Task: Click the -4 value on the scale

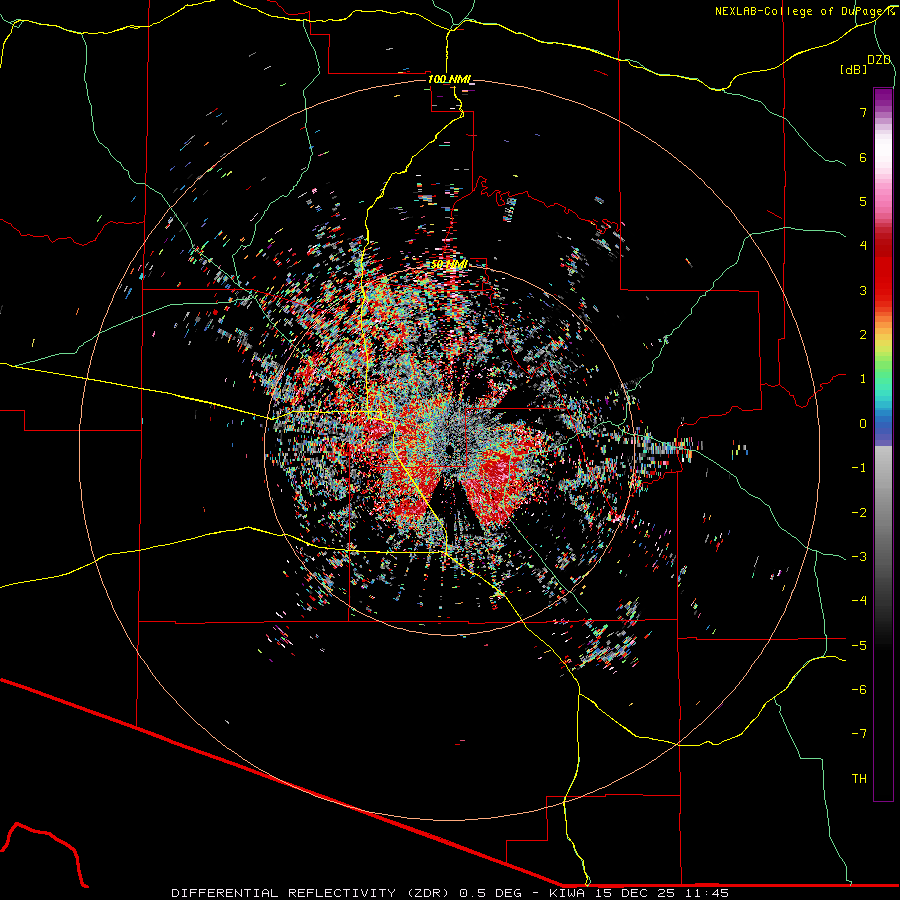Action: point(859,600)
